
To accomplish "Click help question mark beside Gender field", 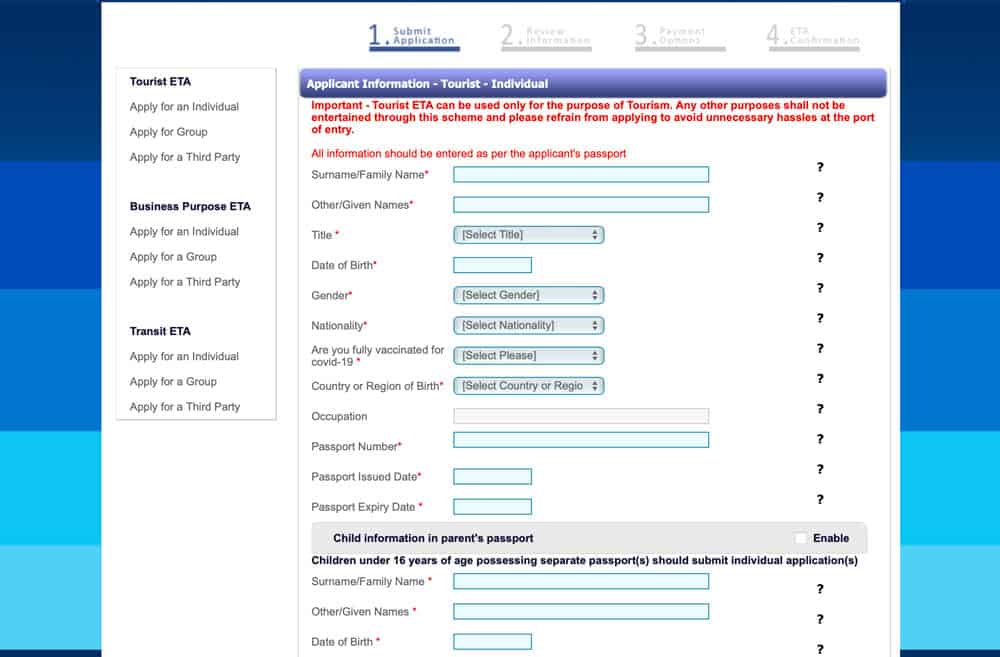I will 820,288.
